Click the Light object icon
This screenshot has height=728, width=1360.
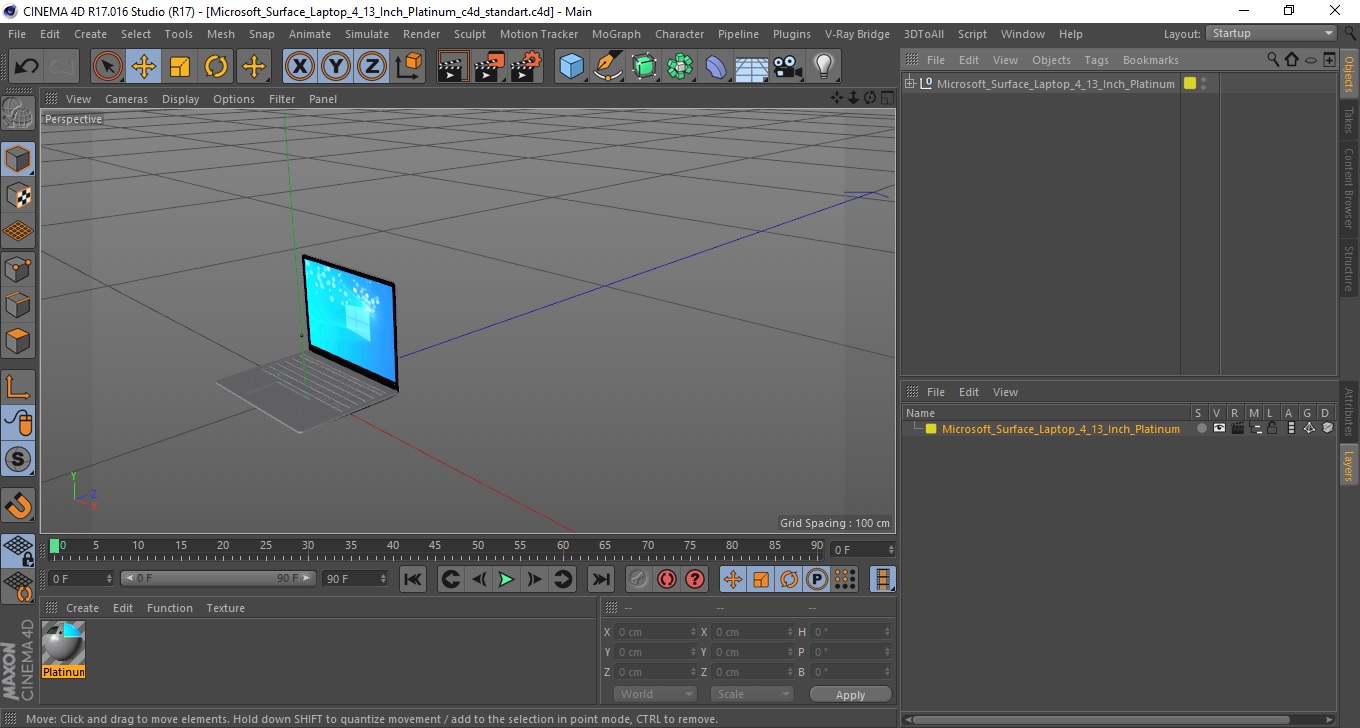[x=824, y=67]
